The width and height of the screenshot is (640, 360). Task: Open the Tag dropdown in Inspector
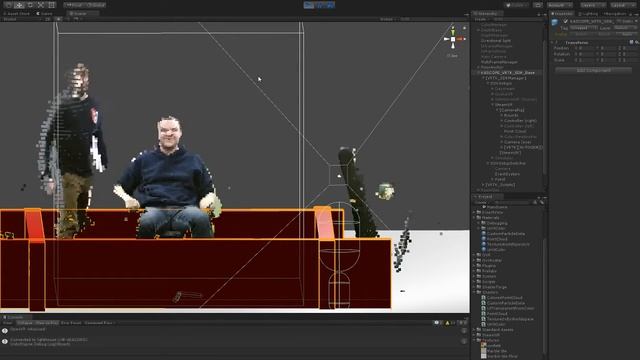click(x=584, y=28)
